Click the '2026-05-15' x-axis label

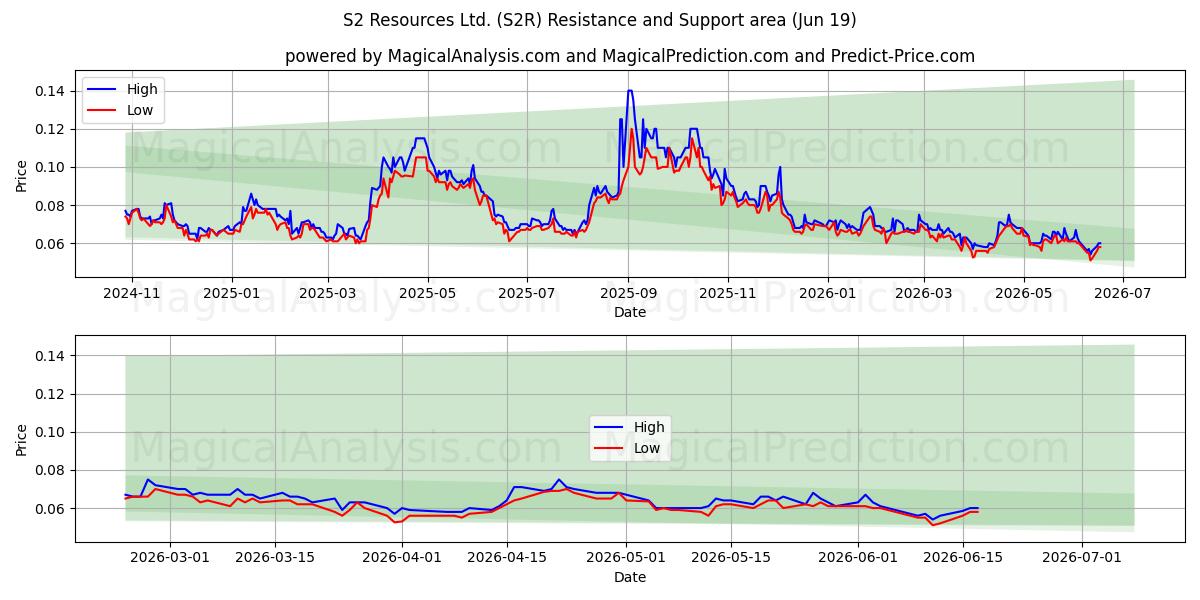734,559
